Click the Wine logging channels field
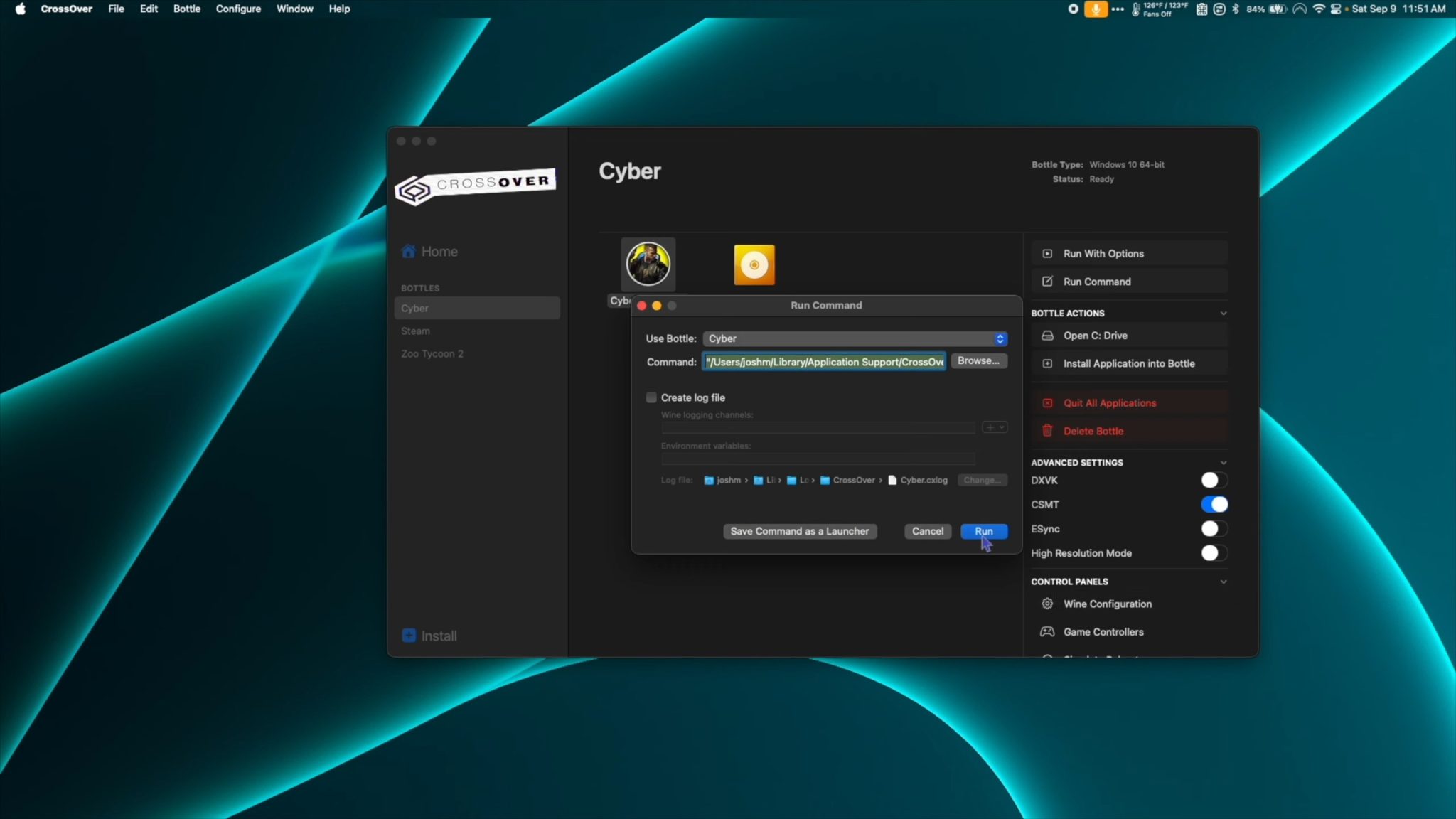Image resolution: width=1456 pixels, height=819 pixels. 818,427
